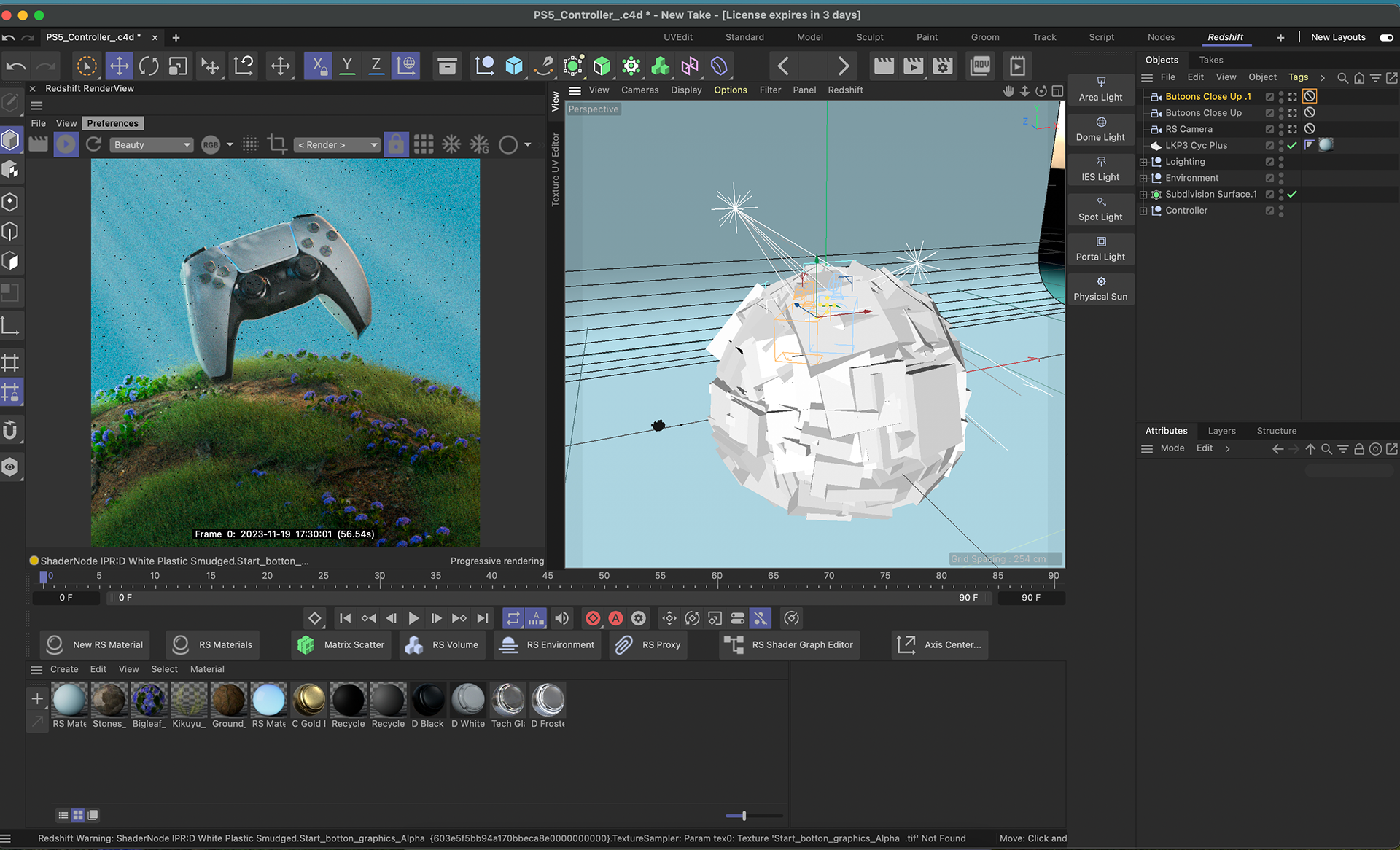Viewport: 1400px width, 850px height.
Task: Select the RS Camera object
Action: 1189,129
